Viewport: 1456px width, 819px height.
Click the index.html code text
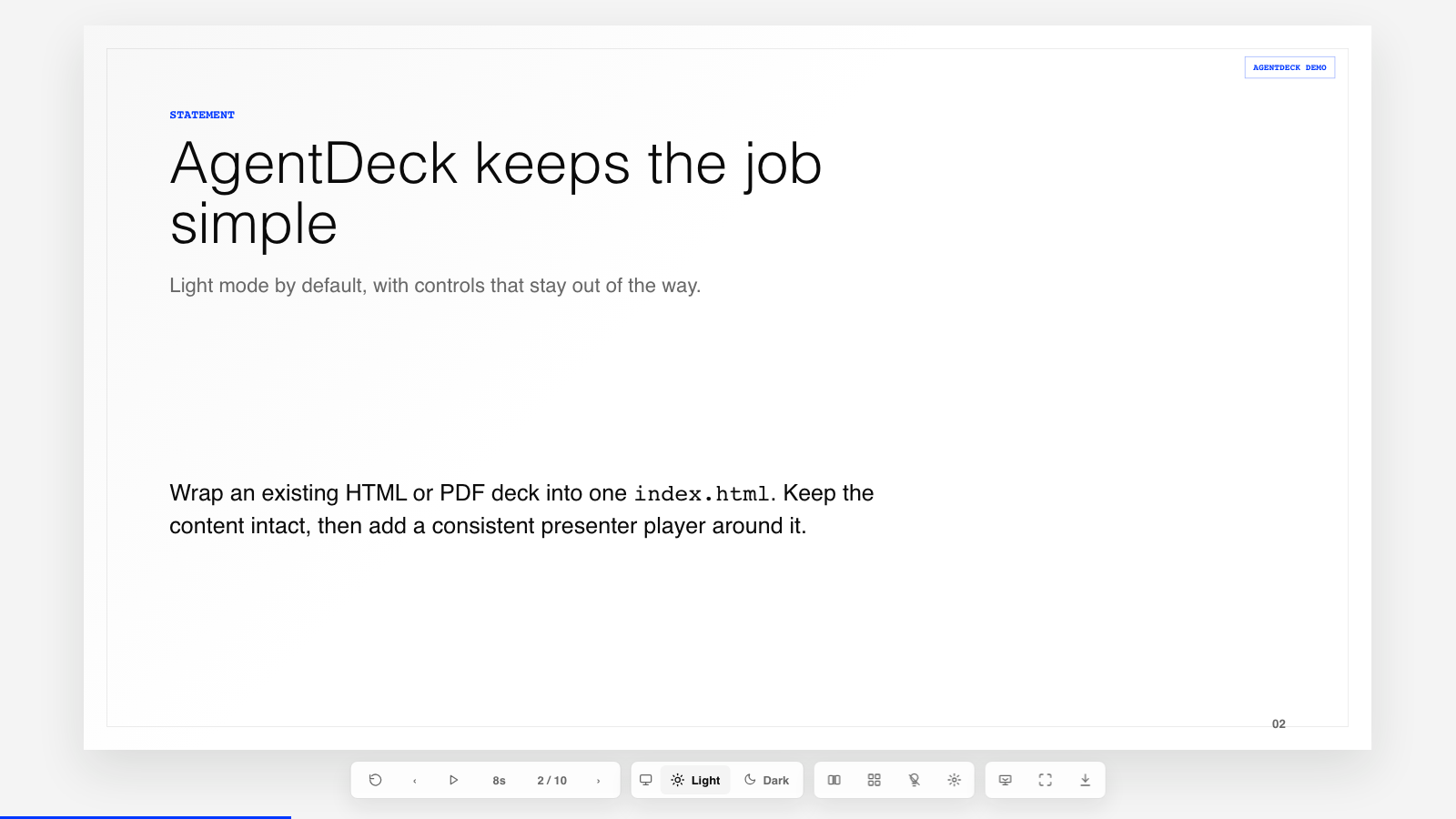coord(703,493)
